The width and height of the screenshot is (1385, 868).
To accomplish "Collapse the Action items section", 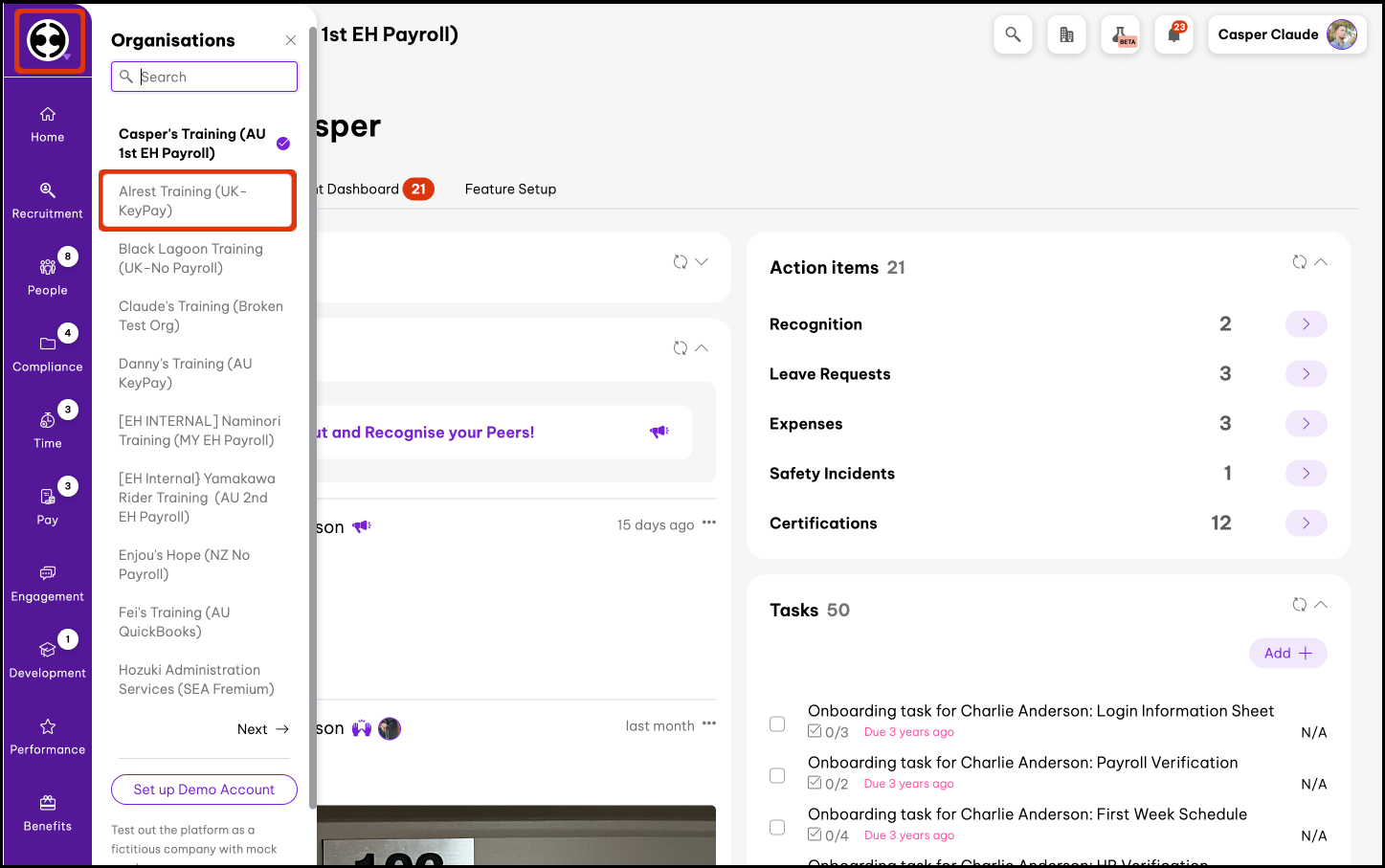I will pyautogui.click(x=1321, y=262).
